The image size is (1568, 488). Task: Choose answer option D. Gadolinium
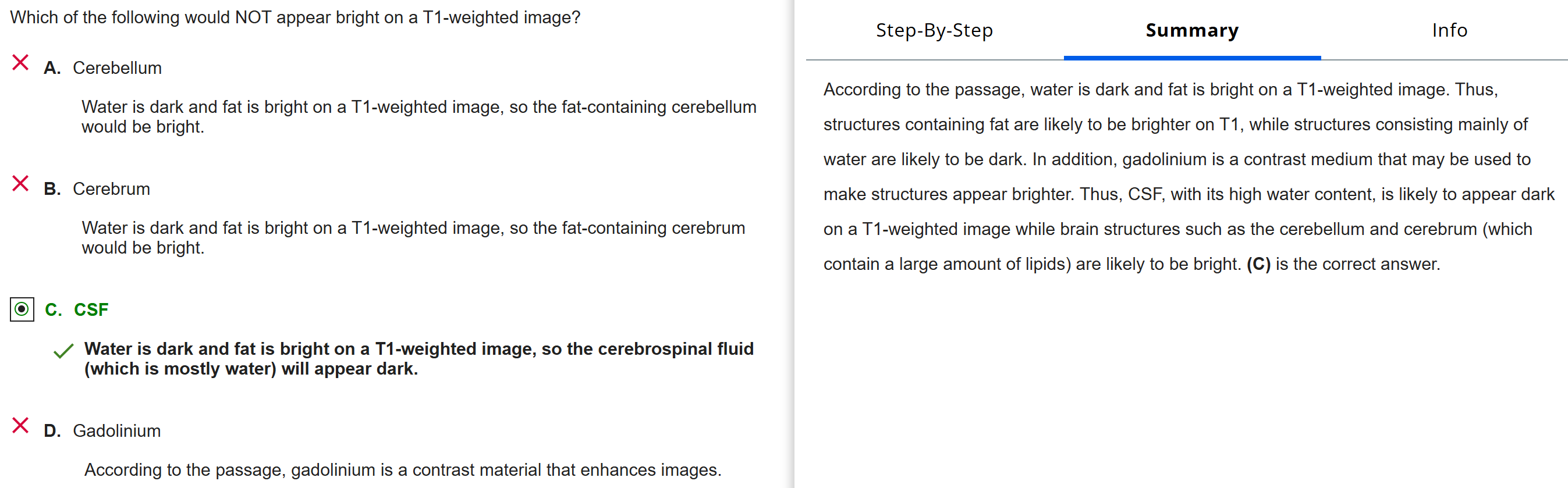pos(116,431)
